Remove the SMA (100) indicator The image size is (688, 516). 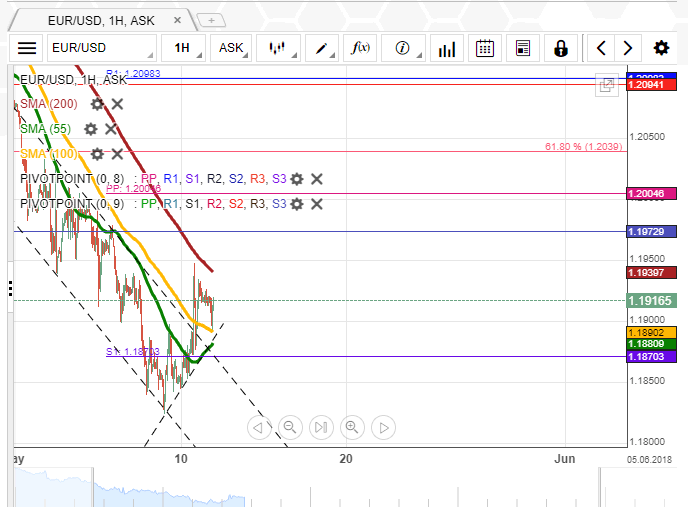coord(117,154)
